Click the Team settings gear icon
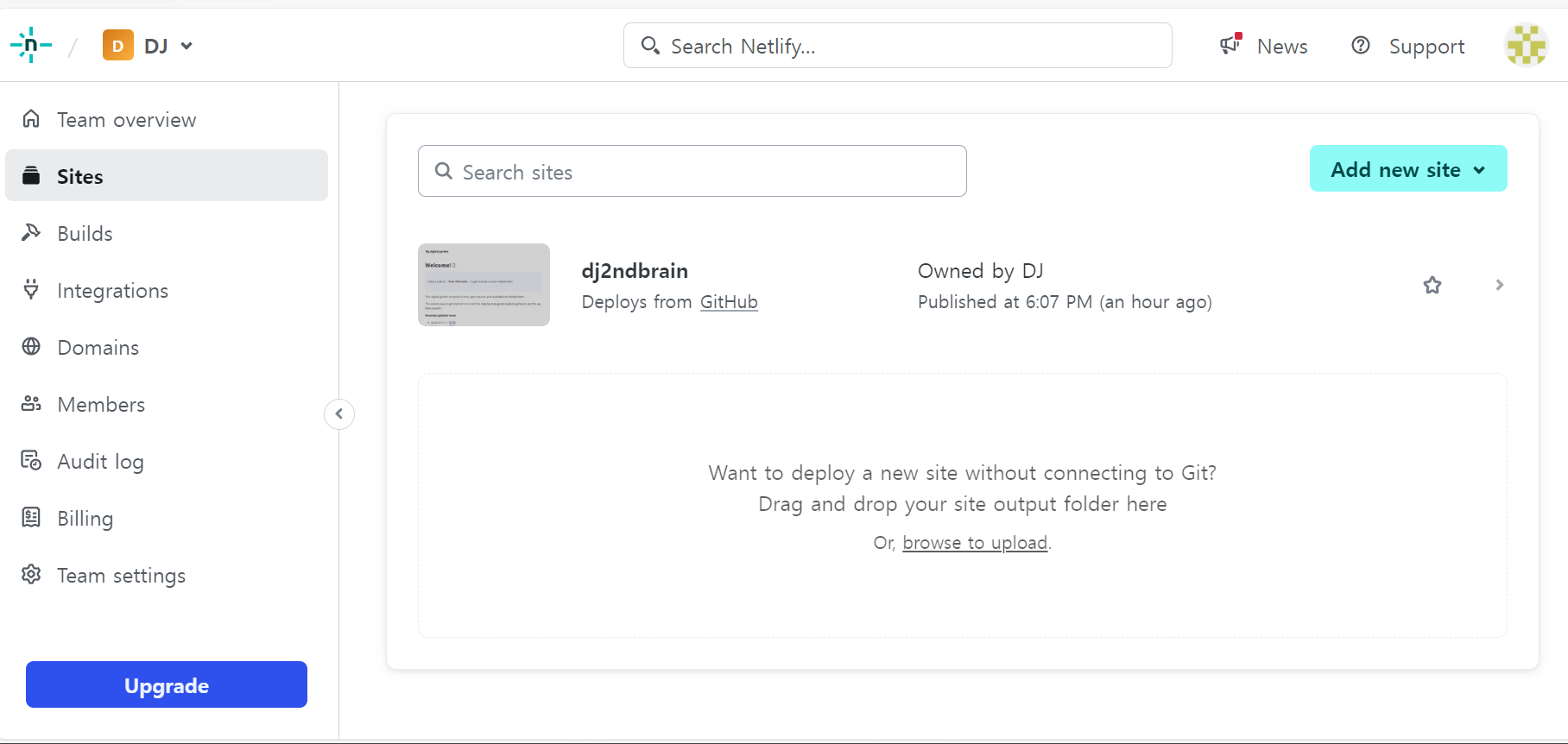Screen dimensions: 1568x744 (x=31, y=574)
